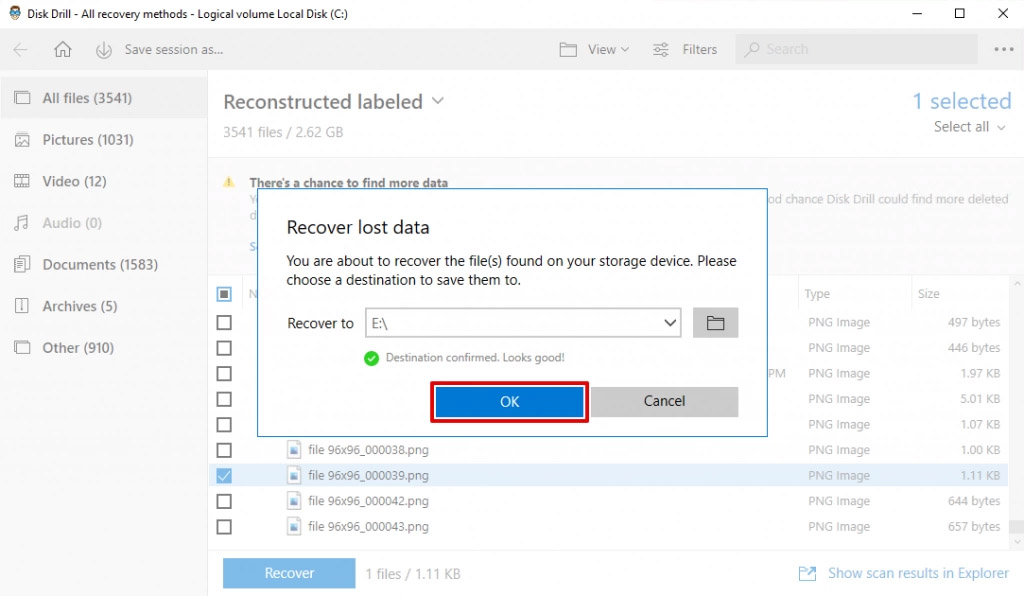Open the Recover to path dropdown
Image resolution: width=1024 pixels, height=596 pixels.
point(669,323)
